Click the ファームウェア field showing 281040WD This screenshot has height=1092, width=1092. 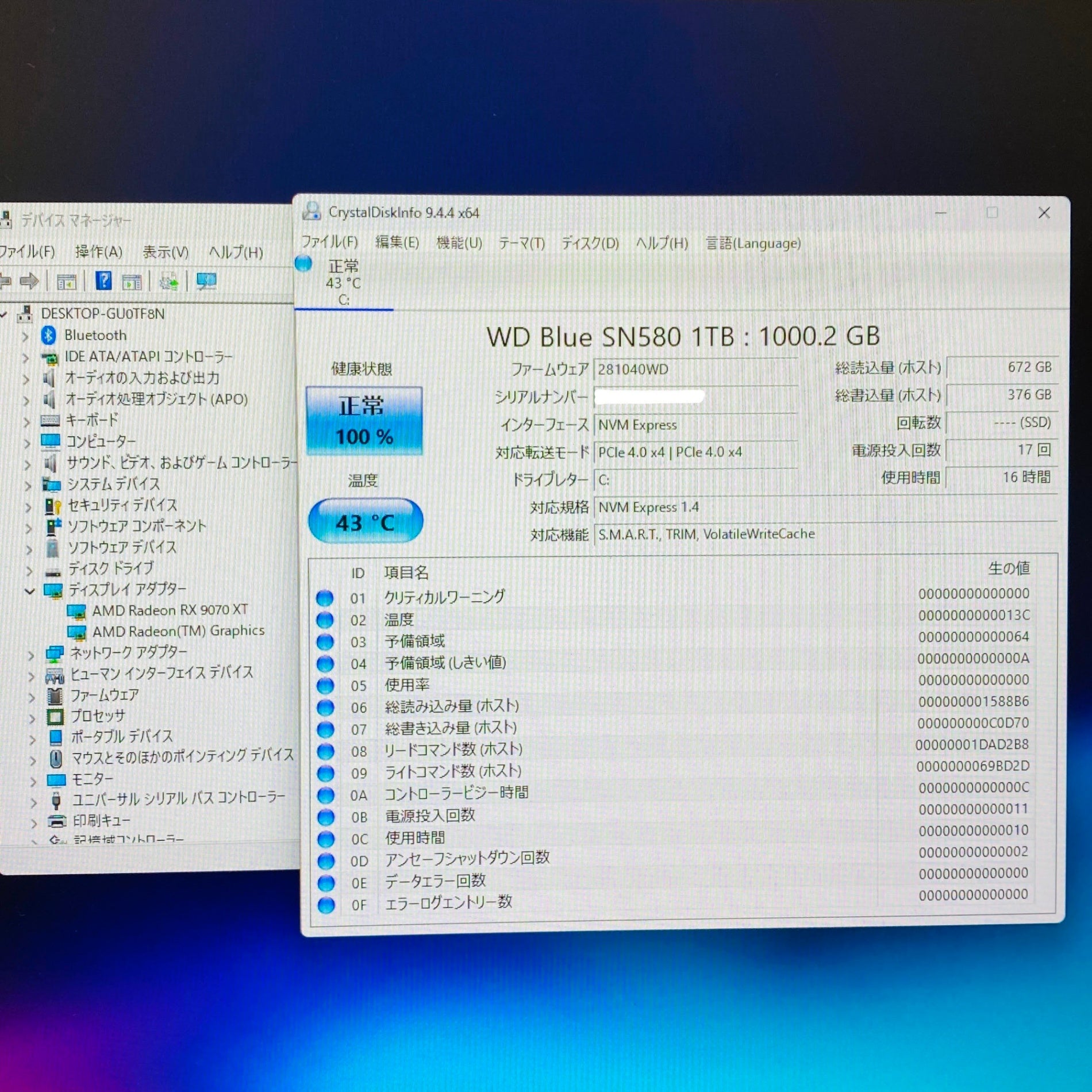695,370
